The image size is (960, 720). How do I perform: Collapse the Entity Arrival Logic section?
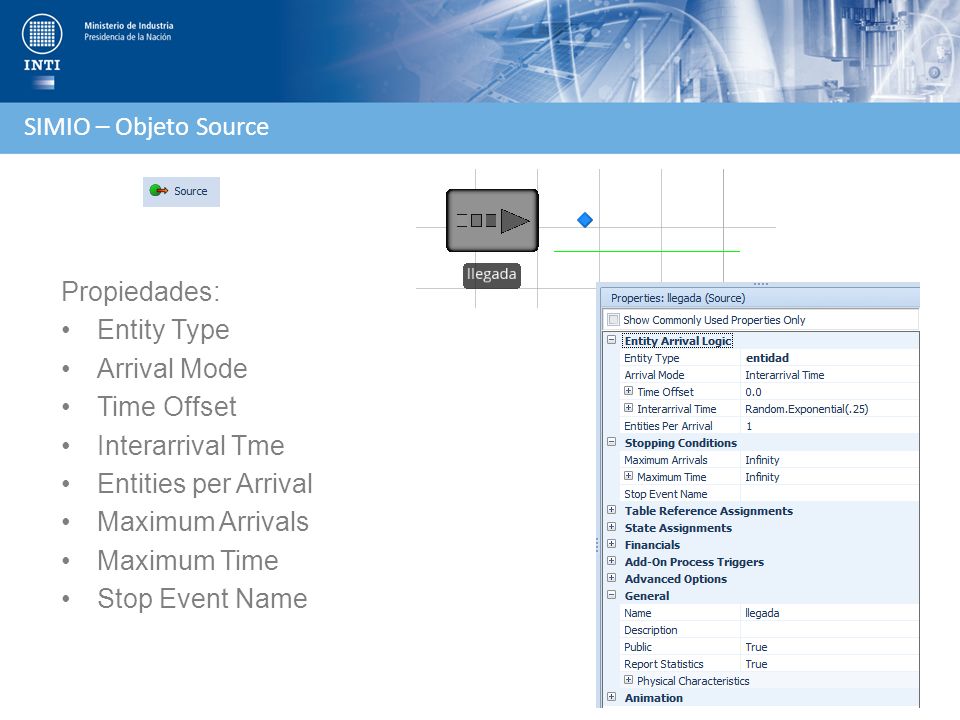tap(611, 340)
